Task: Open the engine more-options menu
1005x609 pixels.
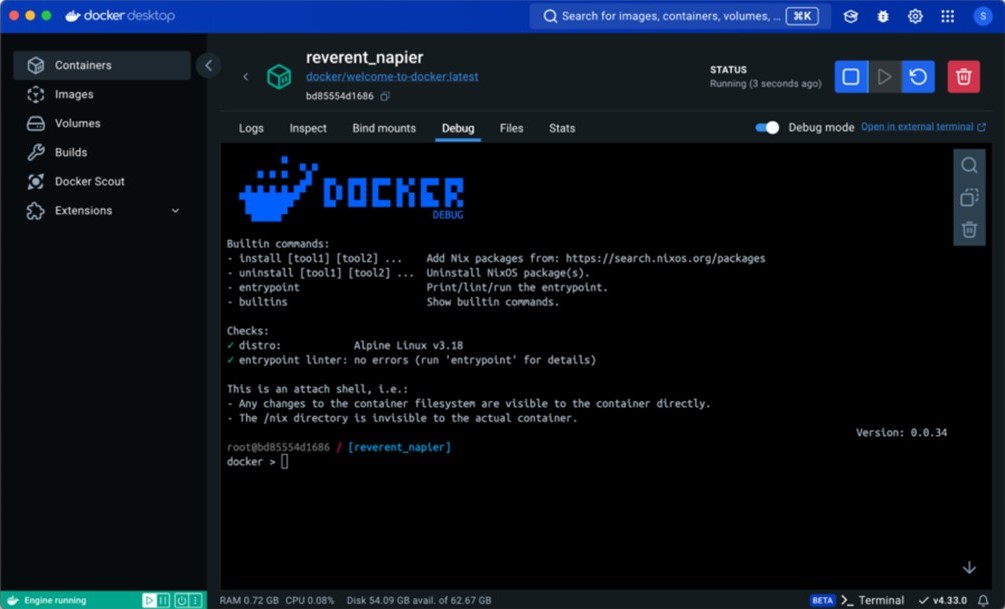Action: point(196,601)
